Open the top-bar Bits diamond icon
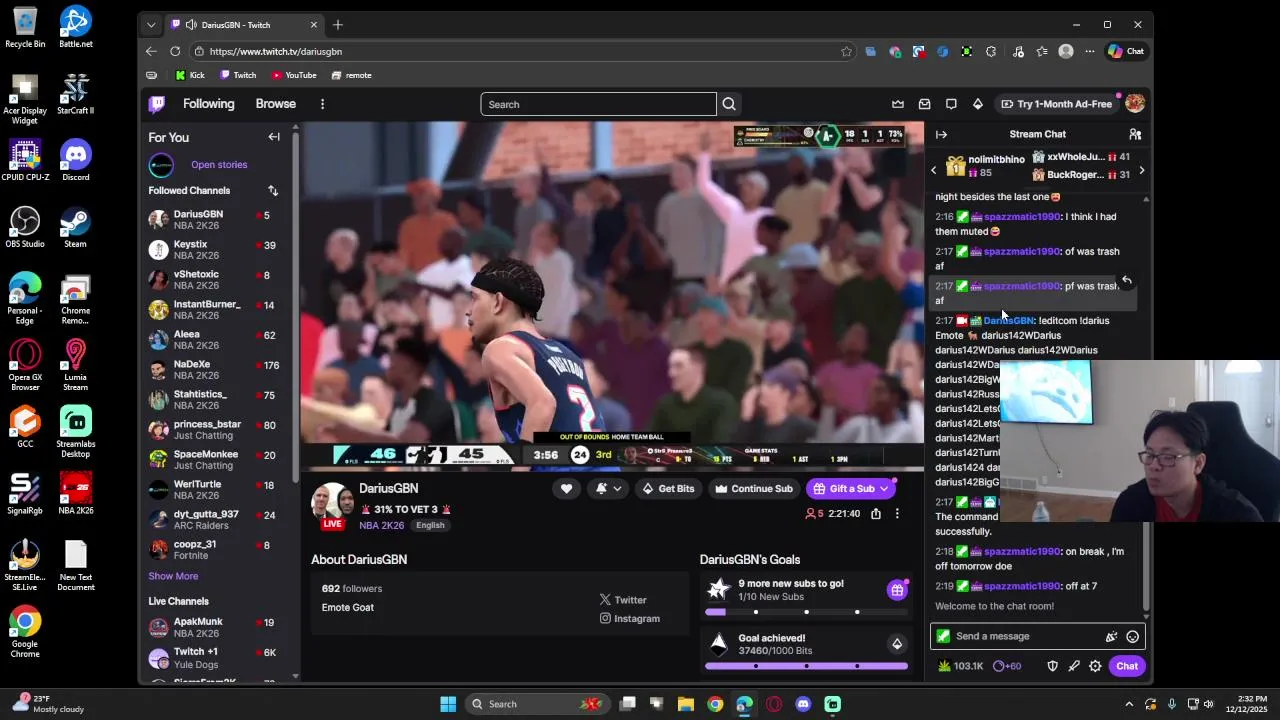 pos(978,104)
